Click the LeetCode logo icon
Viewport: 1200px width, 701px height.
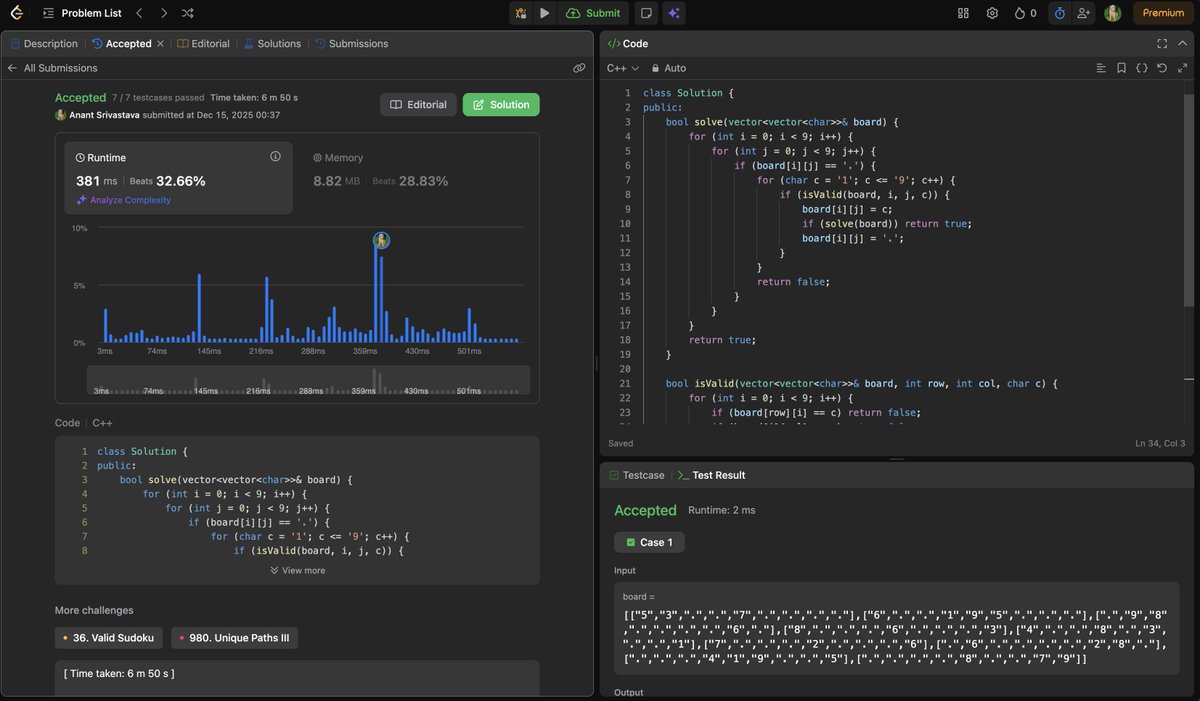coord(18,13)
